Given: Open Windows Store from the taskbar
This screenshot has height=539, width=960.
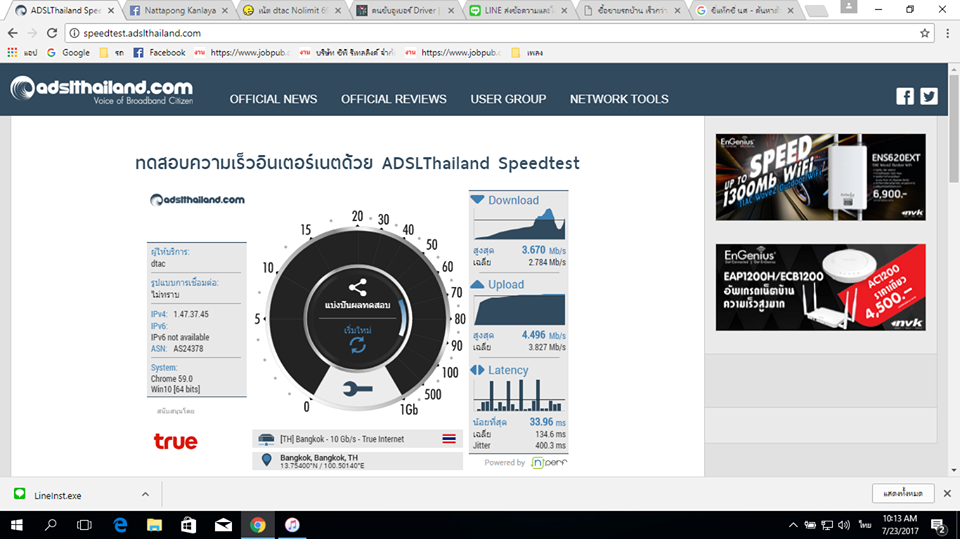Looking at the screenshot, I should click(189, 525).
